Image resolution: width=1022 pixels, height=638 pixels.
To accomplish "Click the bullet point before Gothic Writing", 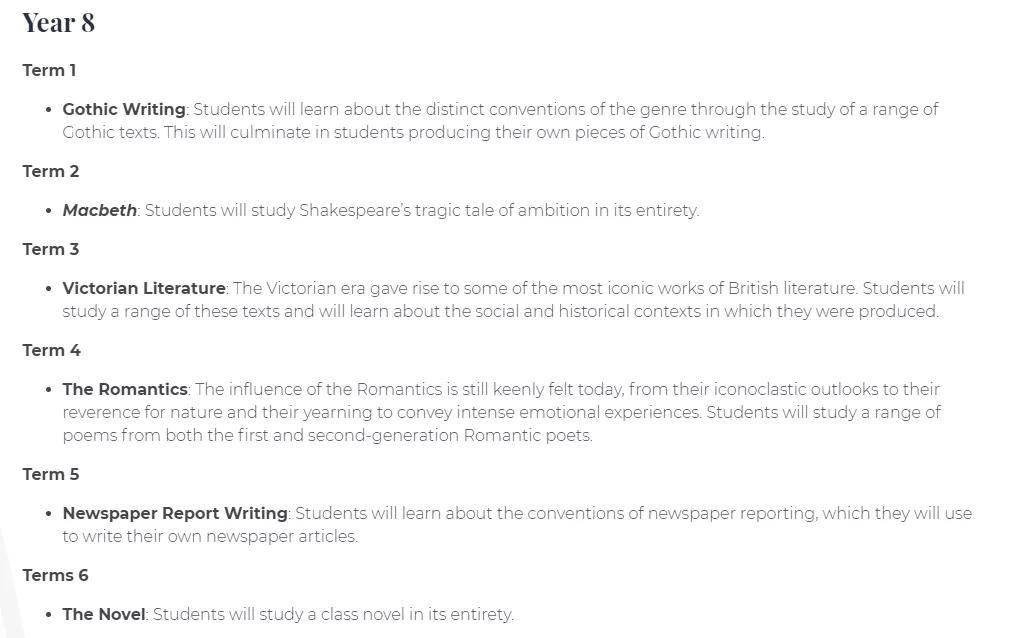I will click(48, 109).
